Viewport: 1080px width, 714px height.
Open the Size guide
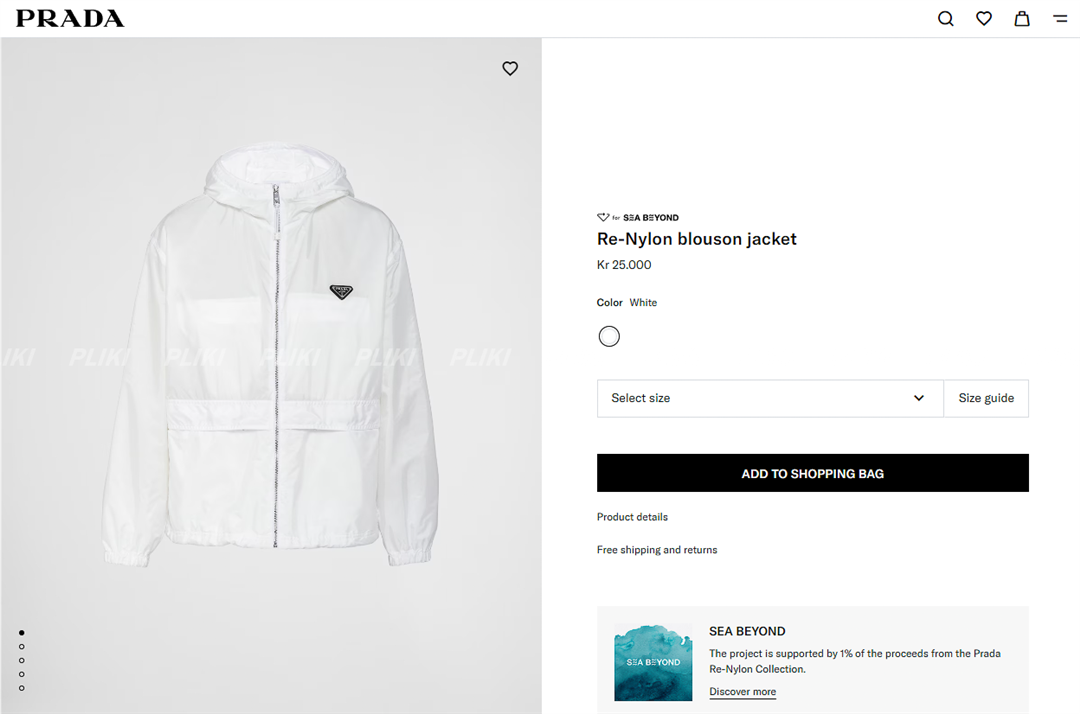(986, 398)
